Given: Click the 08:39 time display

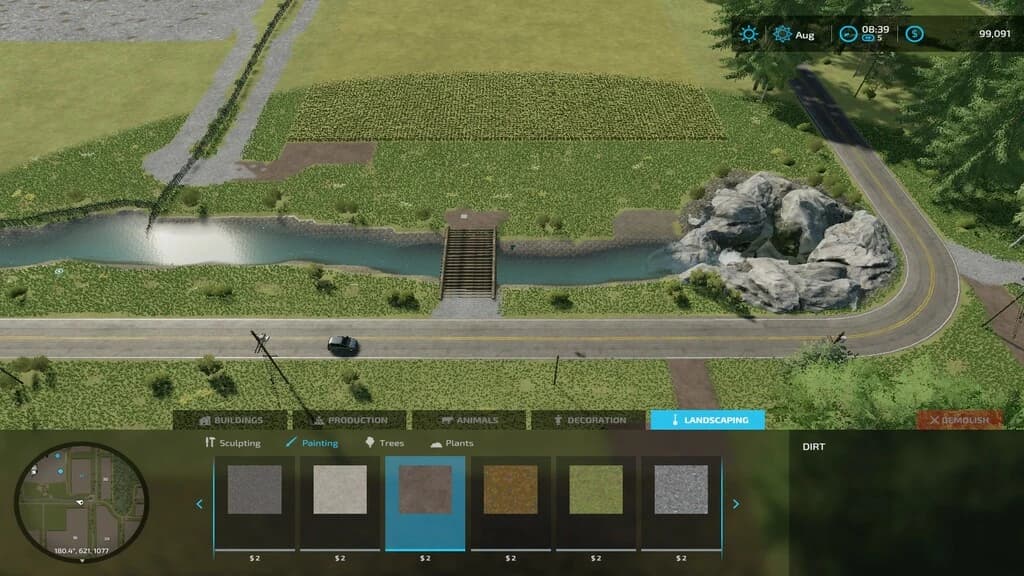Looking at the screenshot, I should 875,29.
